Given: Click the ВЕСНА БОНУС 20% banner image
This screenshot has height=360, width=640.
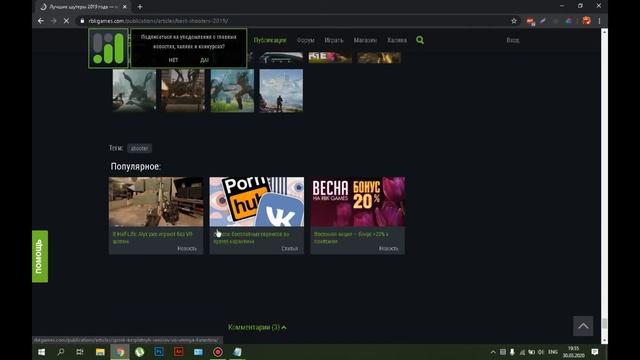Looking at the screenshot, I should pyautogui.click(x=358, y=202).
